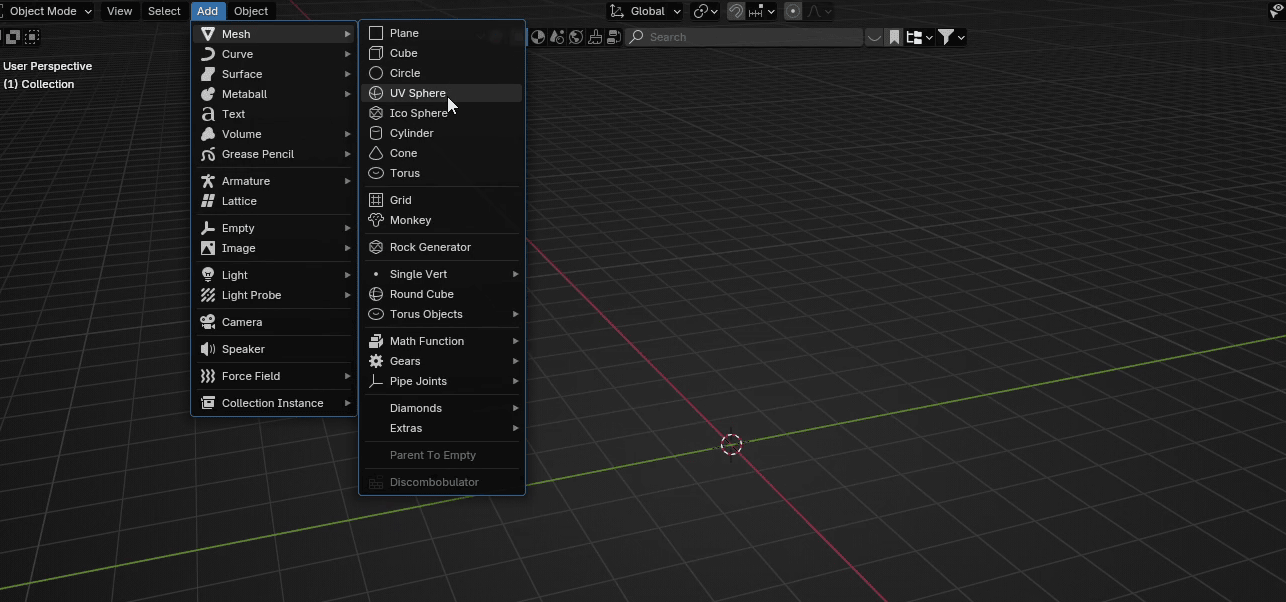Screen dimensions: 1286x602
Task: Select Rock Generator mesh option
Action: (x=430, y=247)
